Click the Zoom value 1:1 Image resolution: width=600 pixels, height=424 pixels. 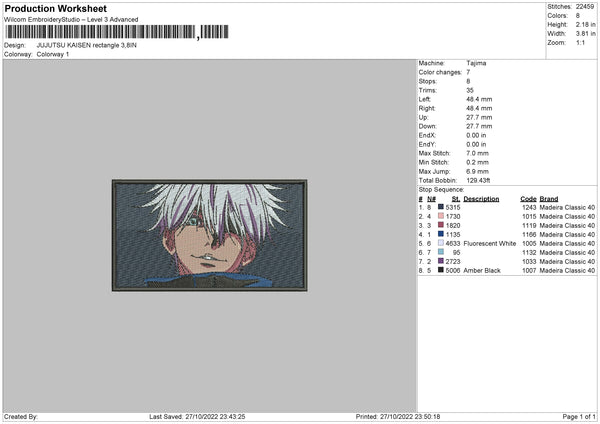pos(580,43)
